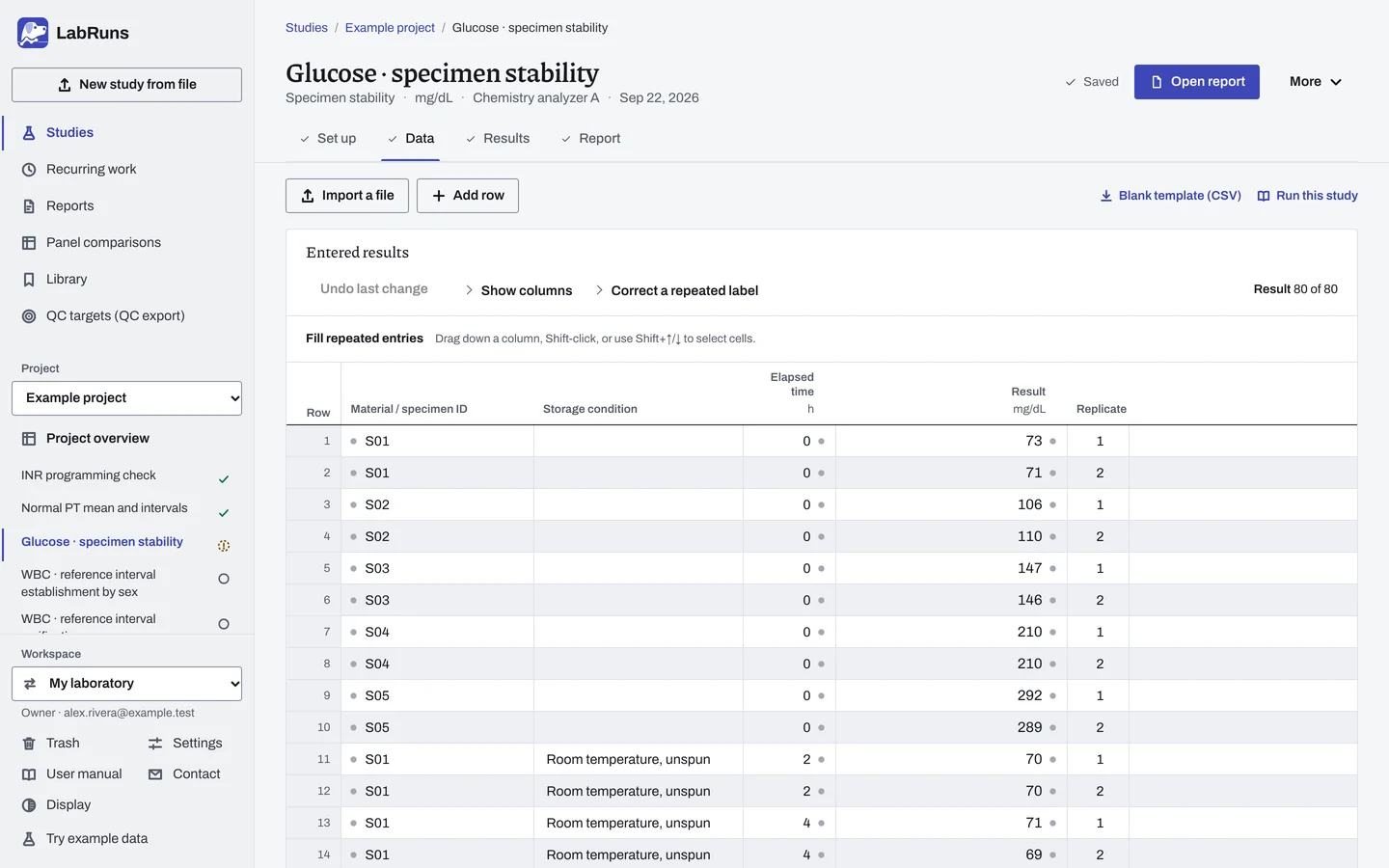Add a new row
The image size is (1389, 868).
pyautogui.click(x=468, y=196)
